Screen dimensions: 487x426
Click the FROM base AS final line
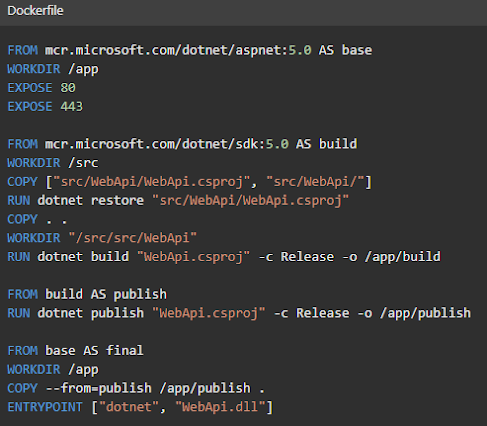point(75,351)
